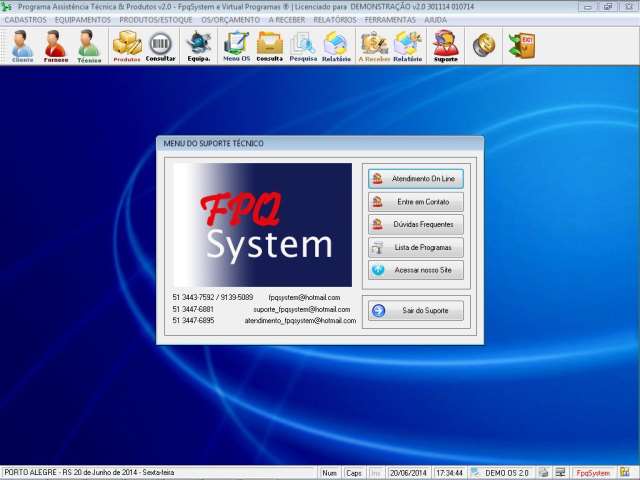This screenshot has height=480, width=640.
Task: Select the Num indicator in status bar
Action: point(329,473)
